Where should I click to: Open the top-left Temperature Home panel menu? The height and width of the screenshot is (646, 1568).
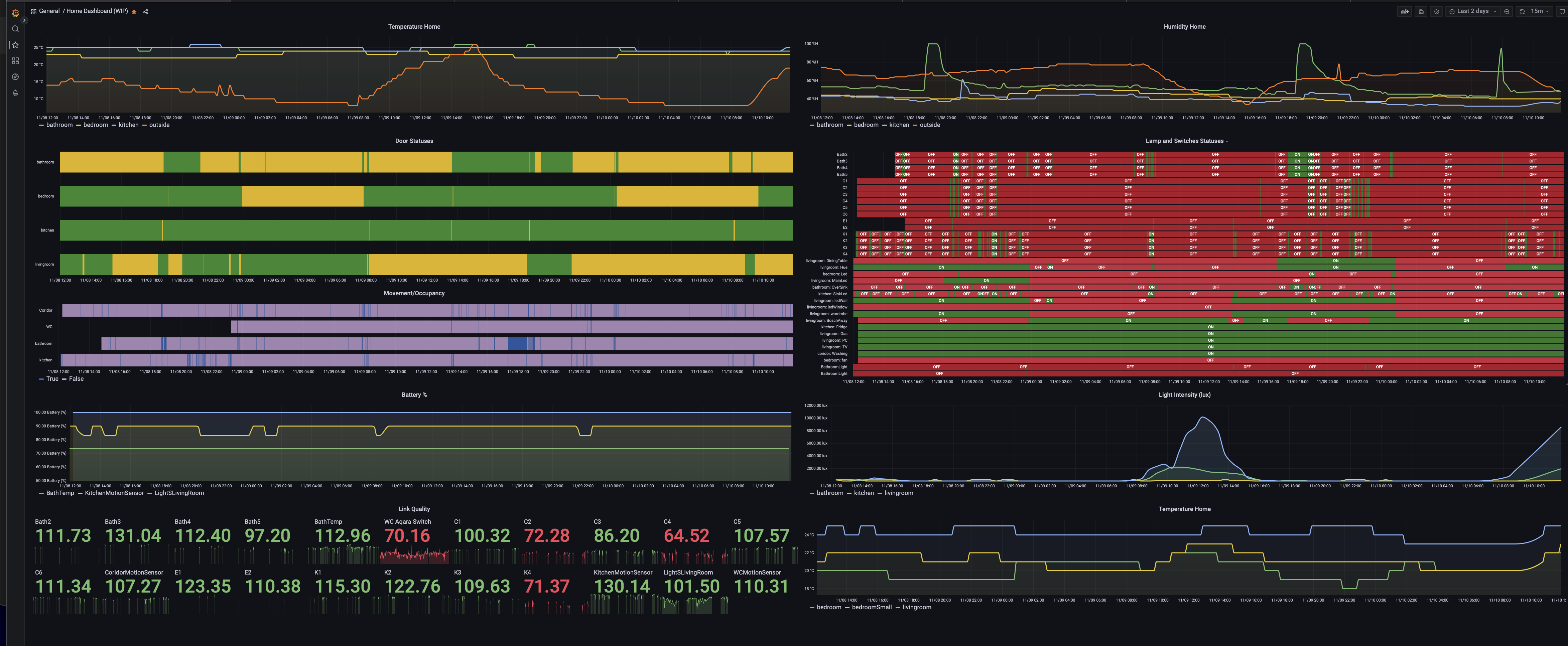(x=414, y=27)
